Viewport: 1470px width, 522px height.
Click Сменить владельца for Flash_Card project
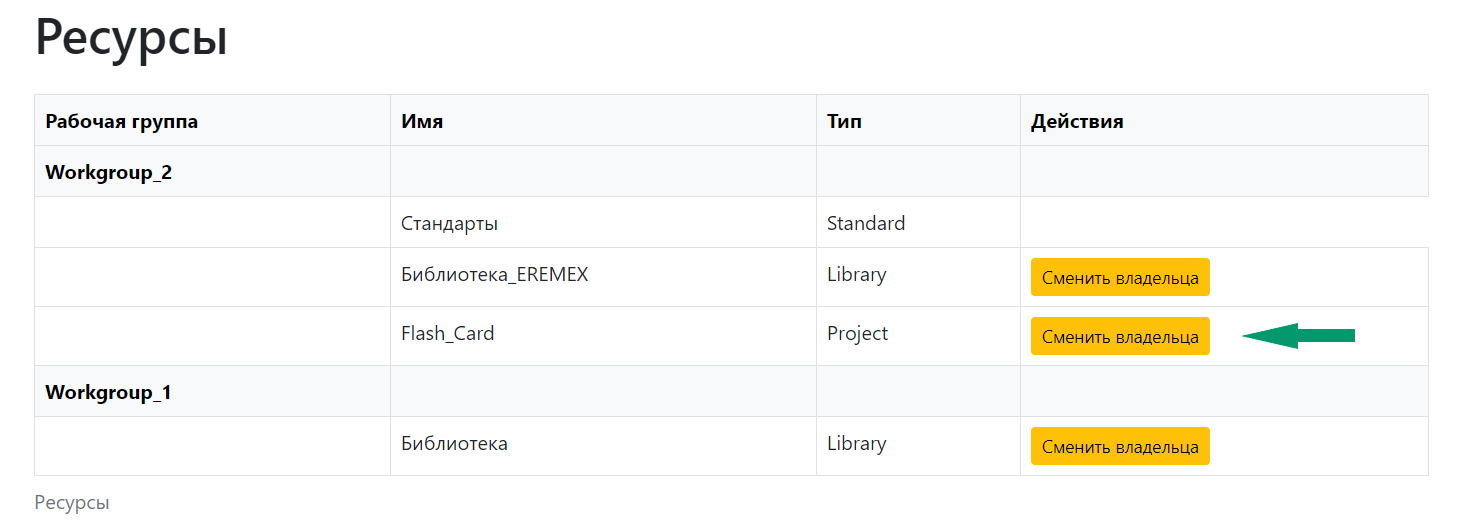pos(1120,337)
